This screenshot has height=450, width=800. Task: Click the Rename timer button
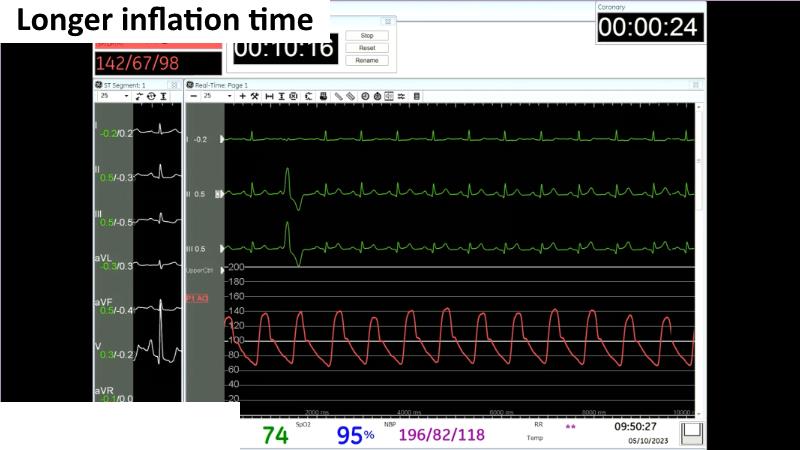(x=366, y=60)
